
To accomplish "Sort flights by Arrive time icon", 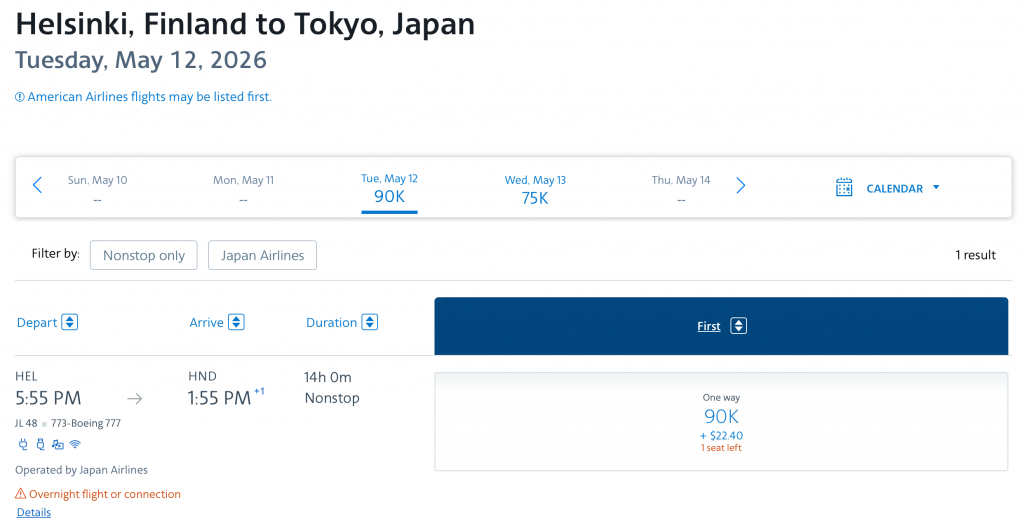I will click(236, 322).
